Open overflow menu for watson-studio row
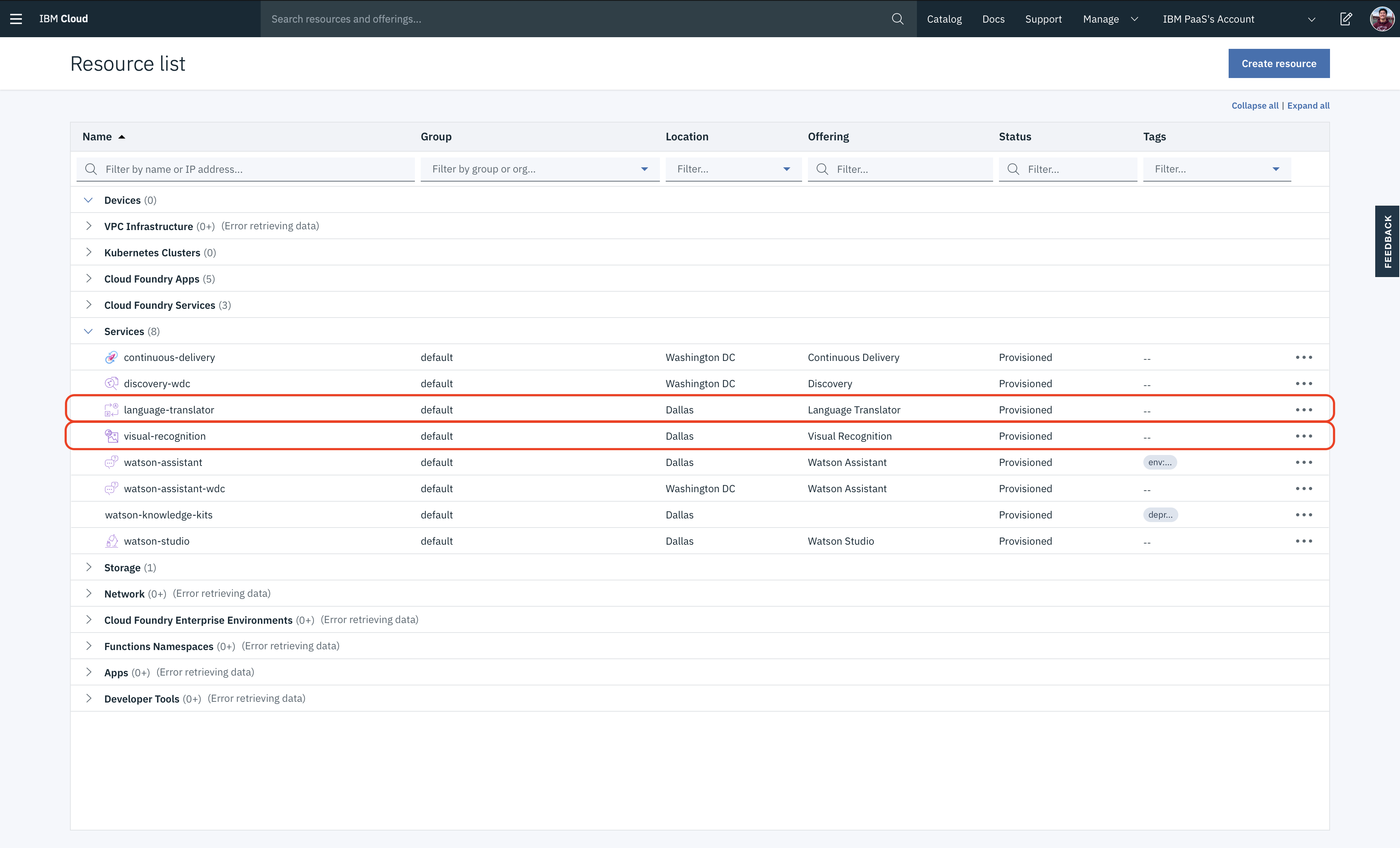This screenshot has height=848, width=1400. click(1303, 541)
